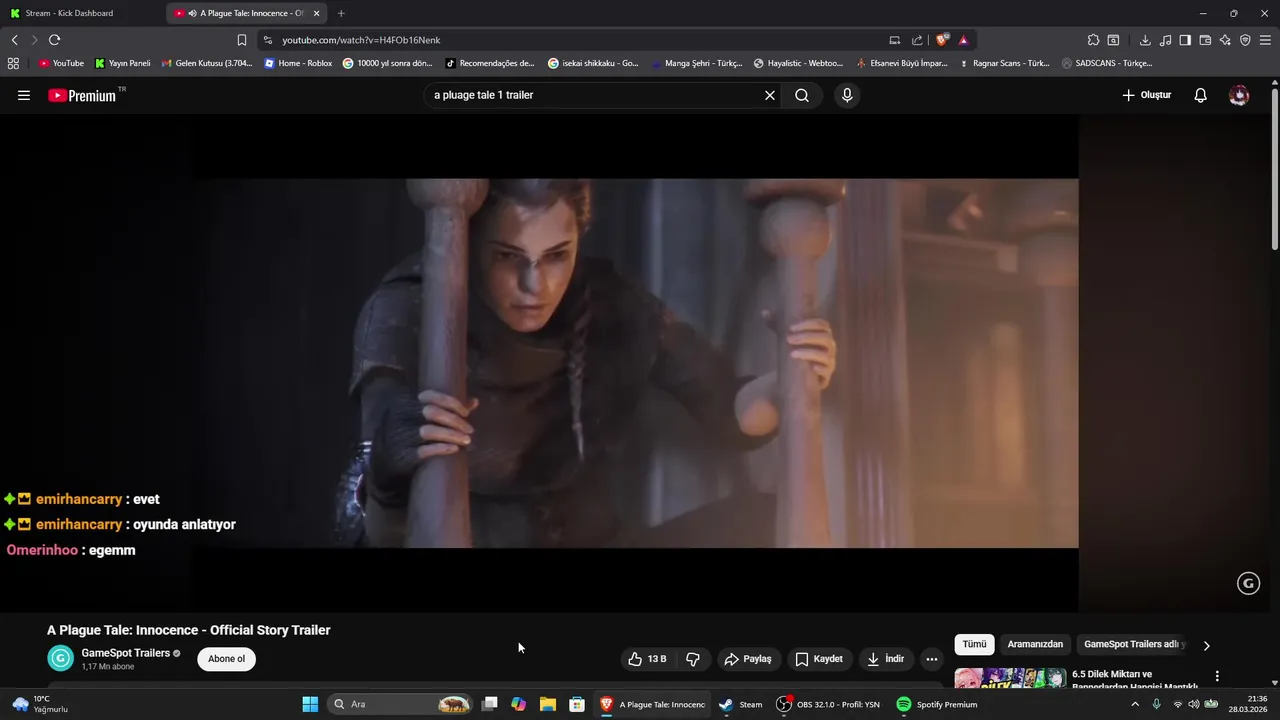Click the Windows taskbar search box
Viewport: 1280px width, 720px height.
400,704
